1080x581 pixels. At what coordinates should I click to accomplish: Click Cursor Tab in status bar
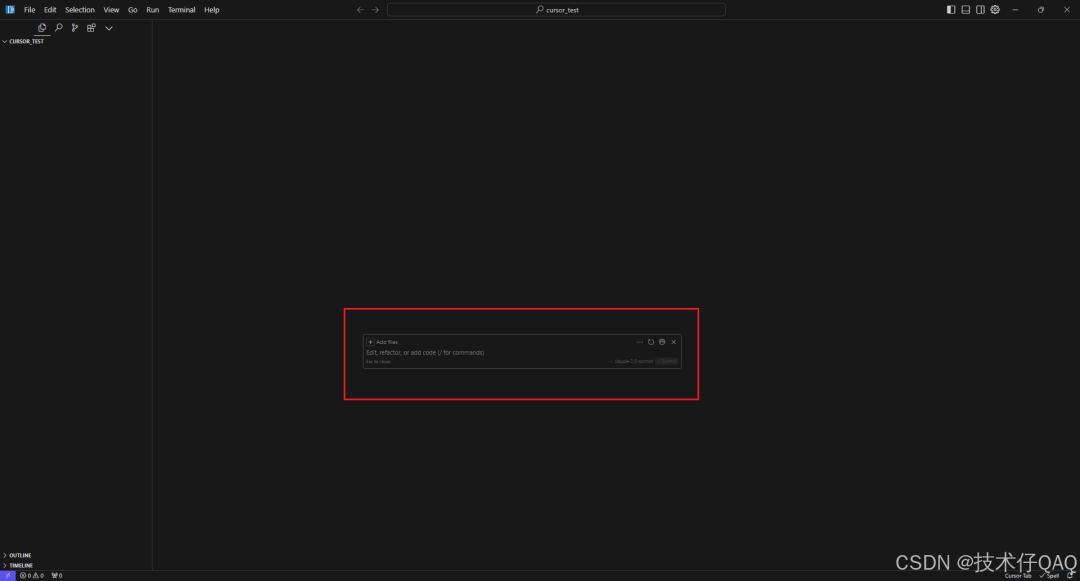coord(1018,575)
